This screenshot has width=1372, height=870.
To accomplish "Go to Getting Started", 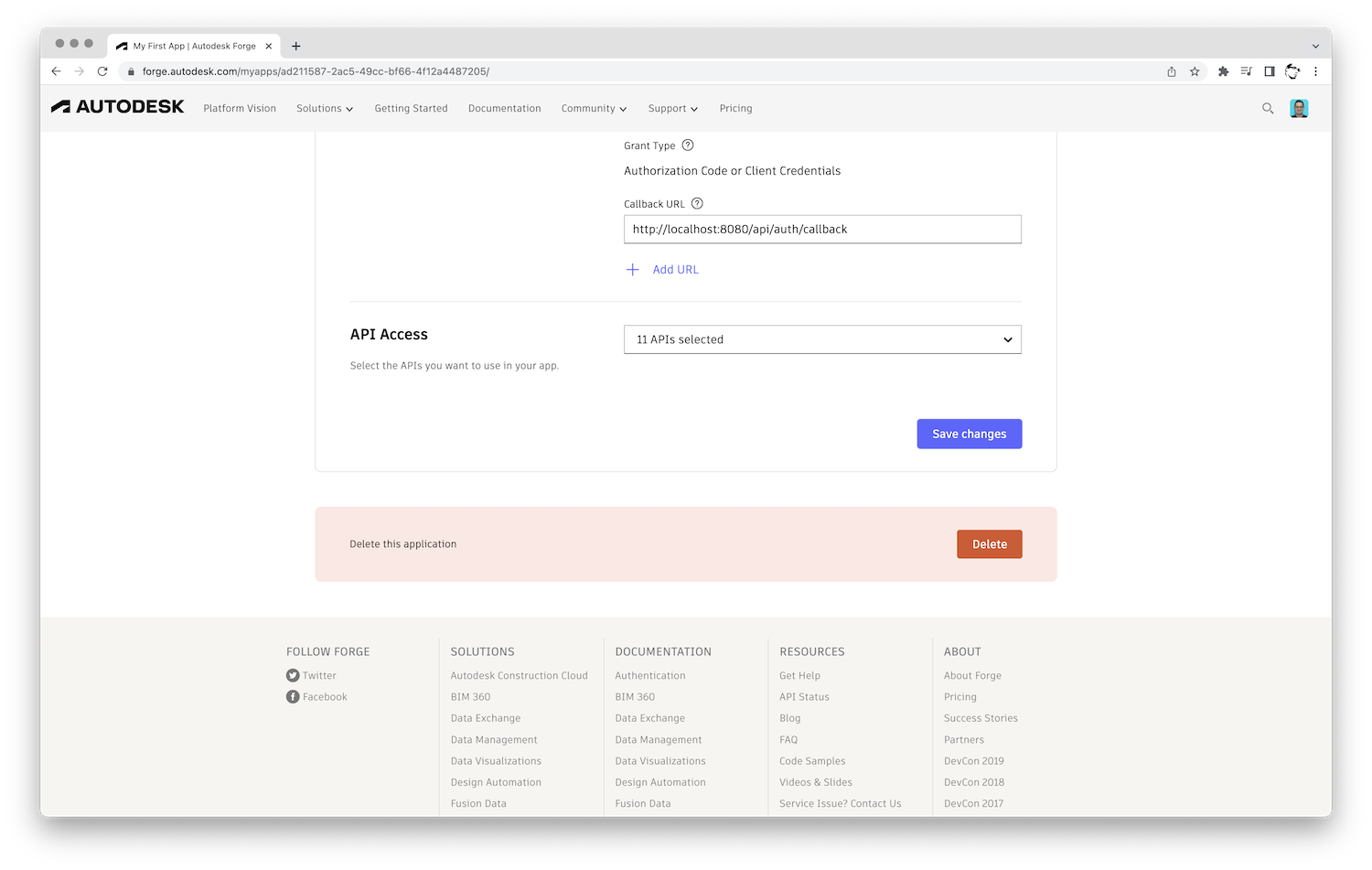I will 411,108.
